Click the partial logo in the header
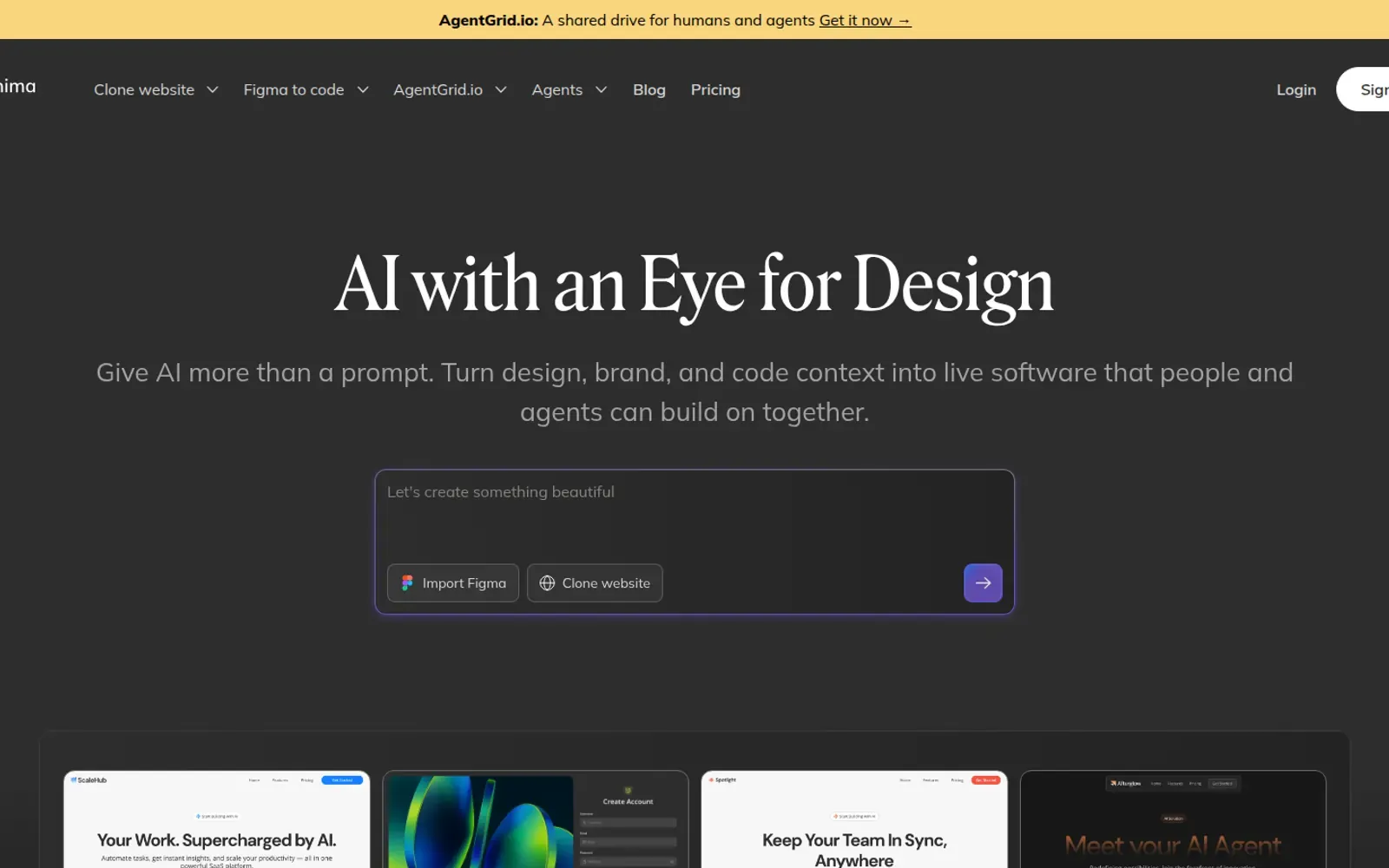This screenshot has width=1389, height=868. (x=17, y=86)
